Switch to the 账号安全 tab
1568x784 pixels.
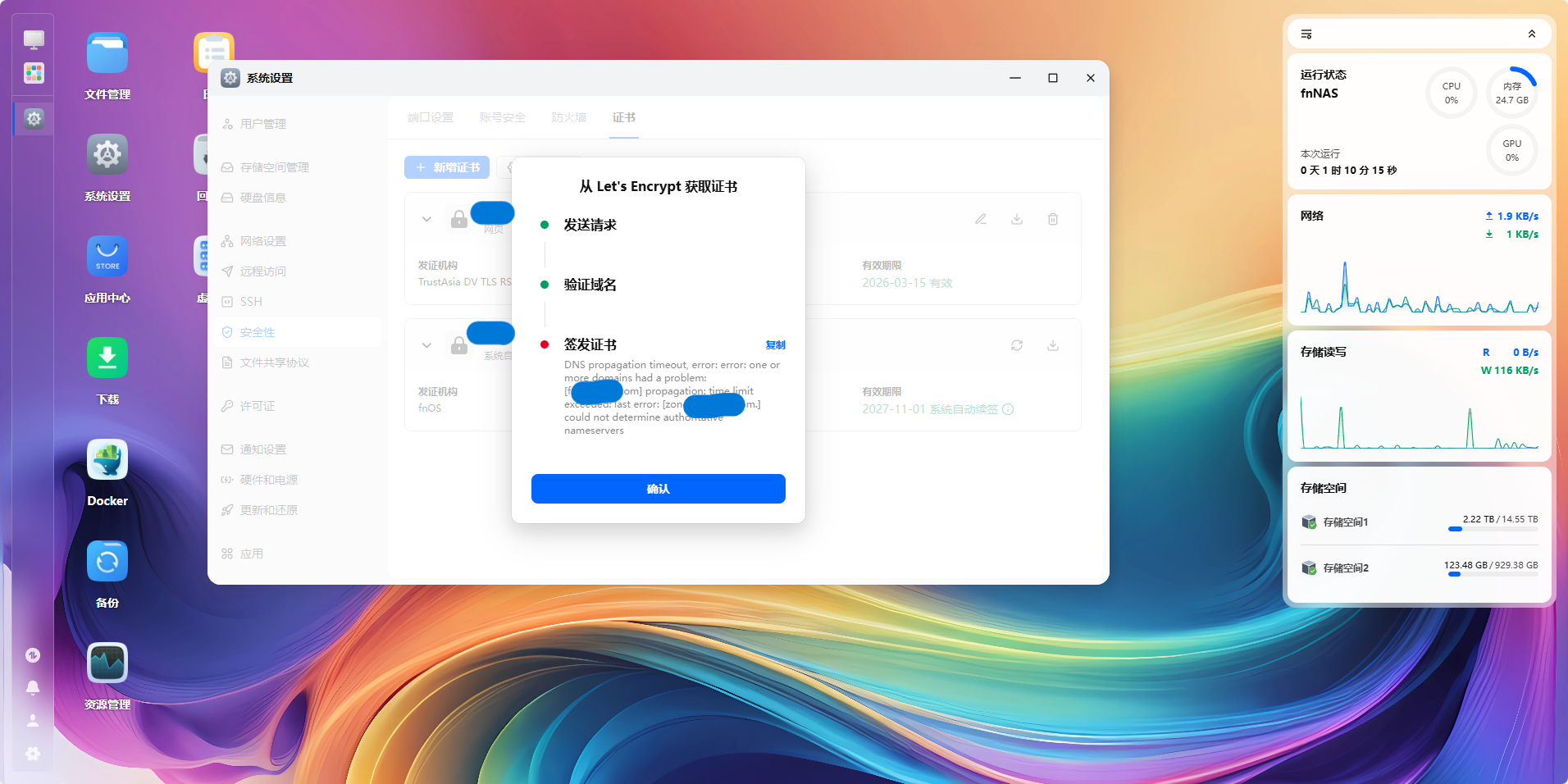[503, 118]
